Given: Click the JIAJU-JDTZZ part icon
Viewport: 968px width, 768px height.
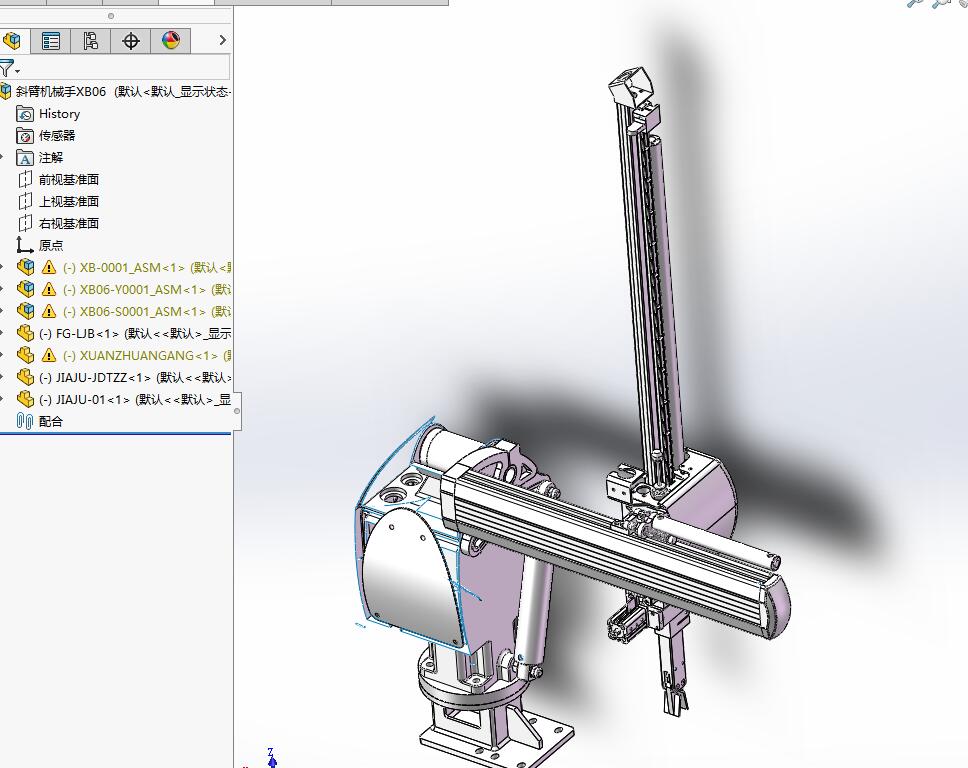Looking at the screenshot, I should (25, 377).
